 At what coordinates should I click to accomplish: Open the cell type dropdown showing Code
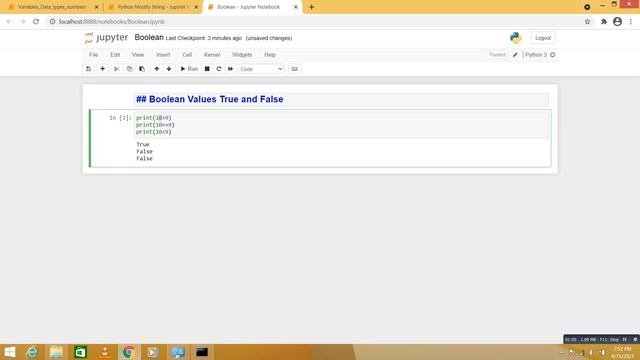coord(261,69)
